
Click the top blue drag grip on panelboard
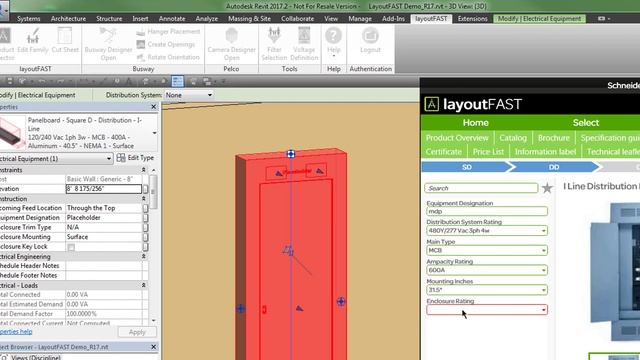pyautogui.click(x=291, y=154)
